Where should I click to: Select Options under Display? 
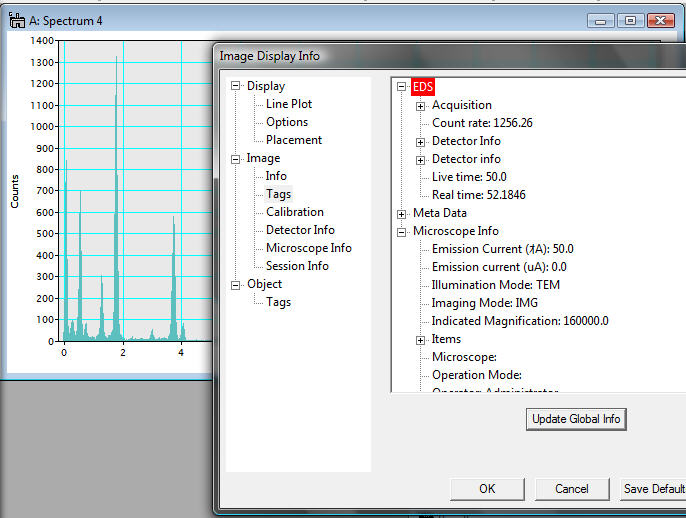click(287, 122)
